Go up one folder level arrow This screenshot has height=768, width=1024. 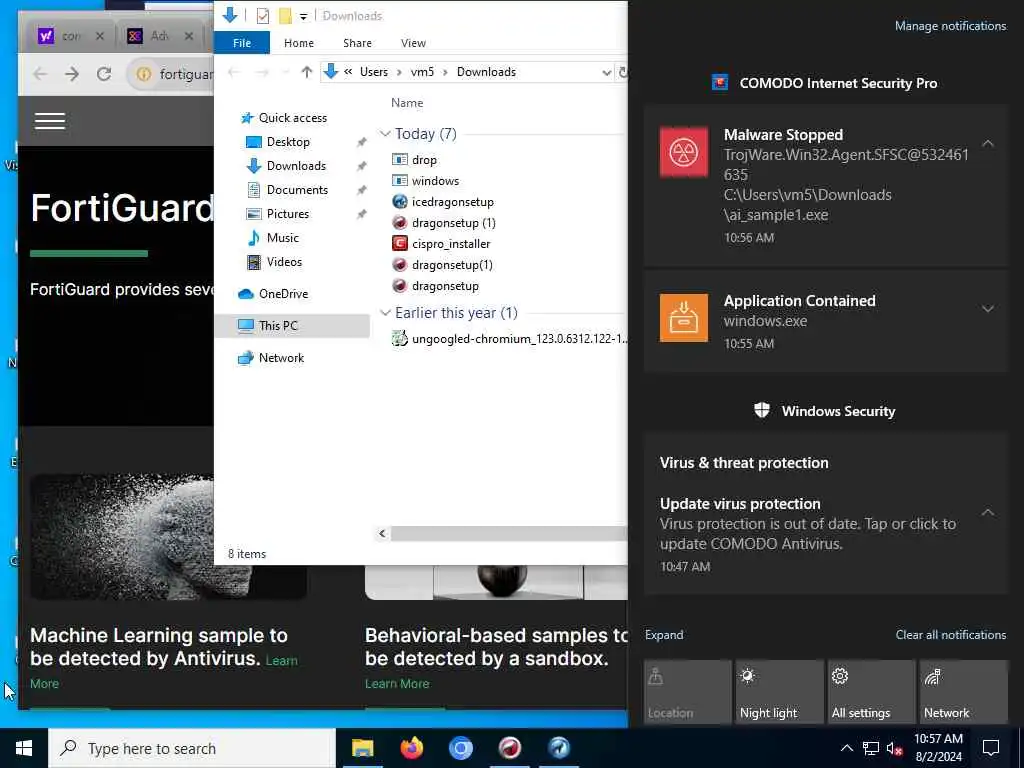click(306, 72)
